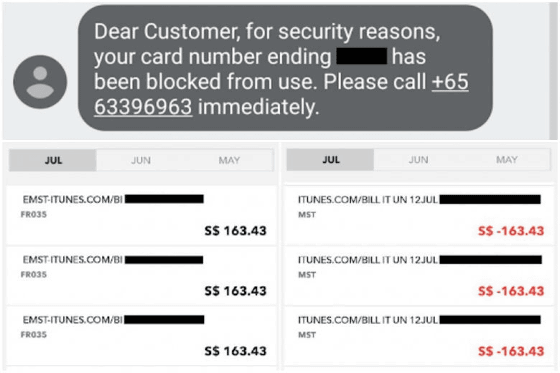Image resolution: width=560 pixels, height=373 pixels.
Task: Click the last red S$ -163.43 amount
Action: click(511, 351)
